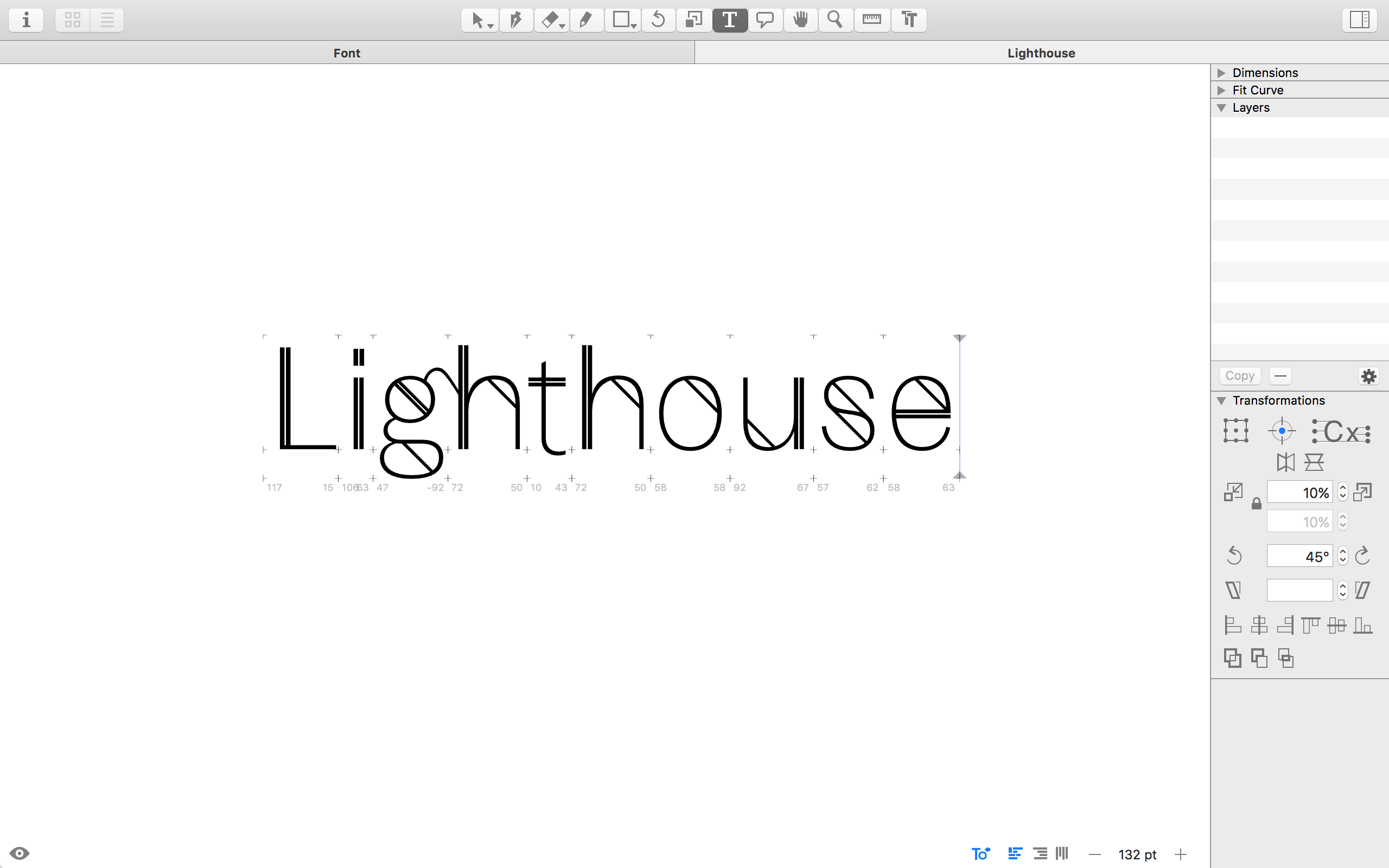The image size is (1389, 868).
Task: Flip selection vertically
Action: point(1314,462)
